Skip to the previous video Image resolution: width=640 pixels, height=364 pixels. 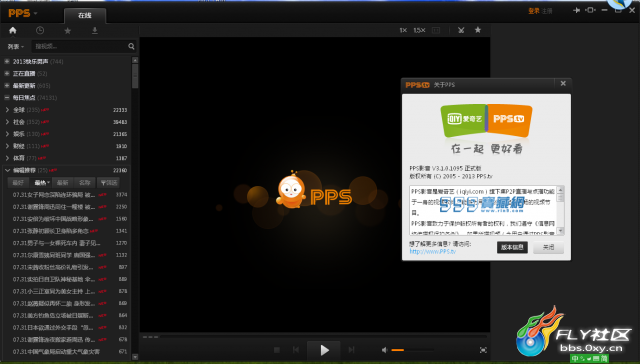coord(296,350)
